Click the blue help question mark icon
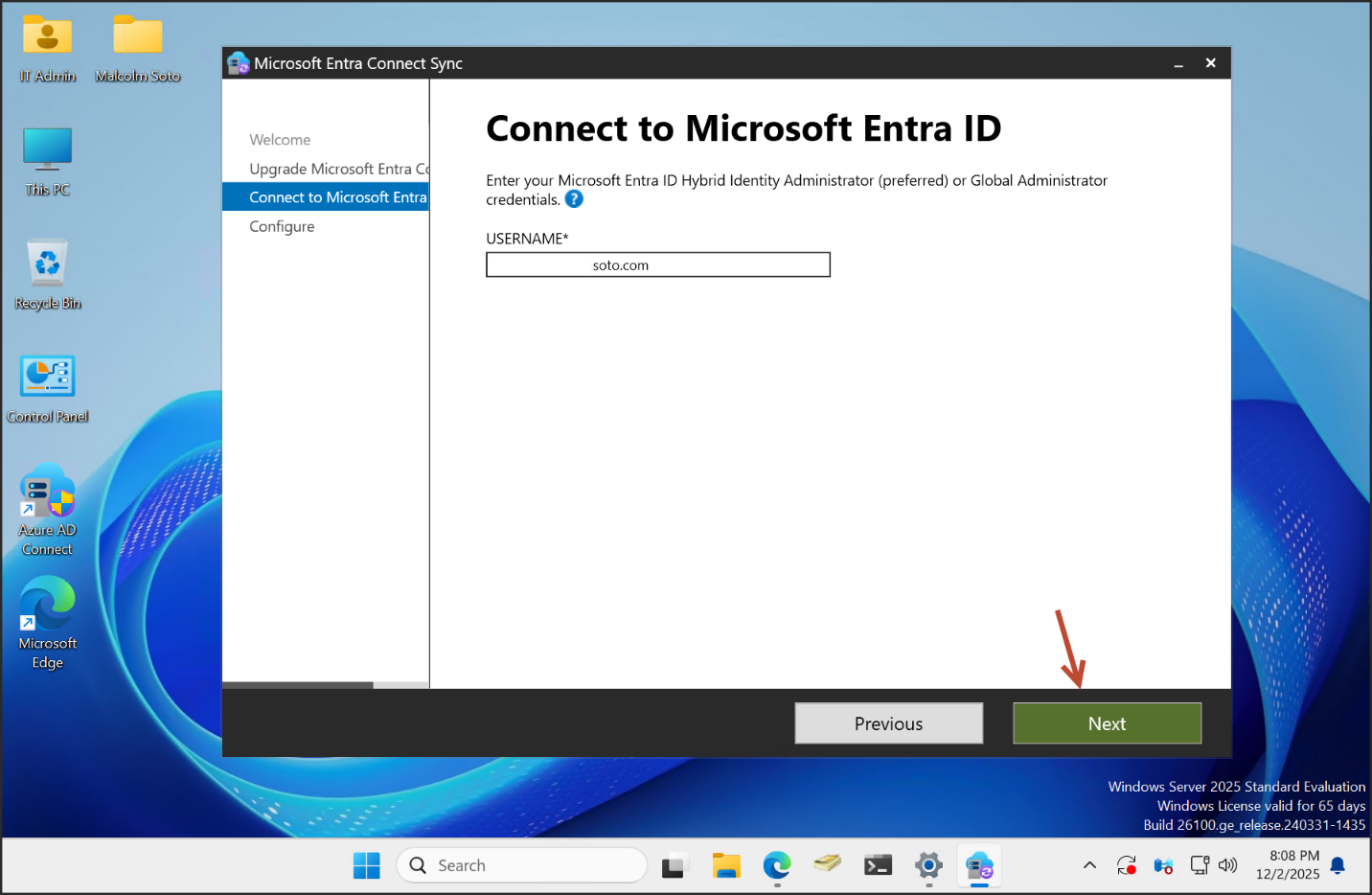1372x895 pixels. [x=574, y=199]
